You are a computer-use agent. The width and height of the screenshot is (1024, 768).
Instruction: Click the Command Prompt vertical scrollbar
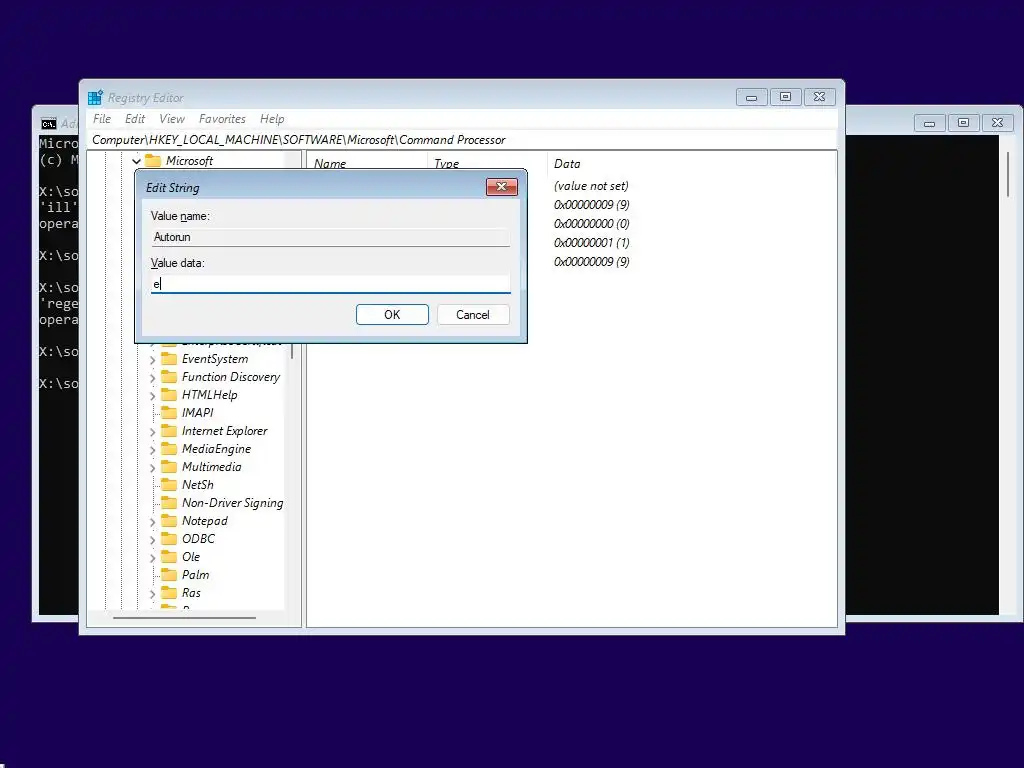click(x=1008, y=176)
